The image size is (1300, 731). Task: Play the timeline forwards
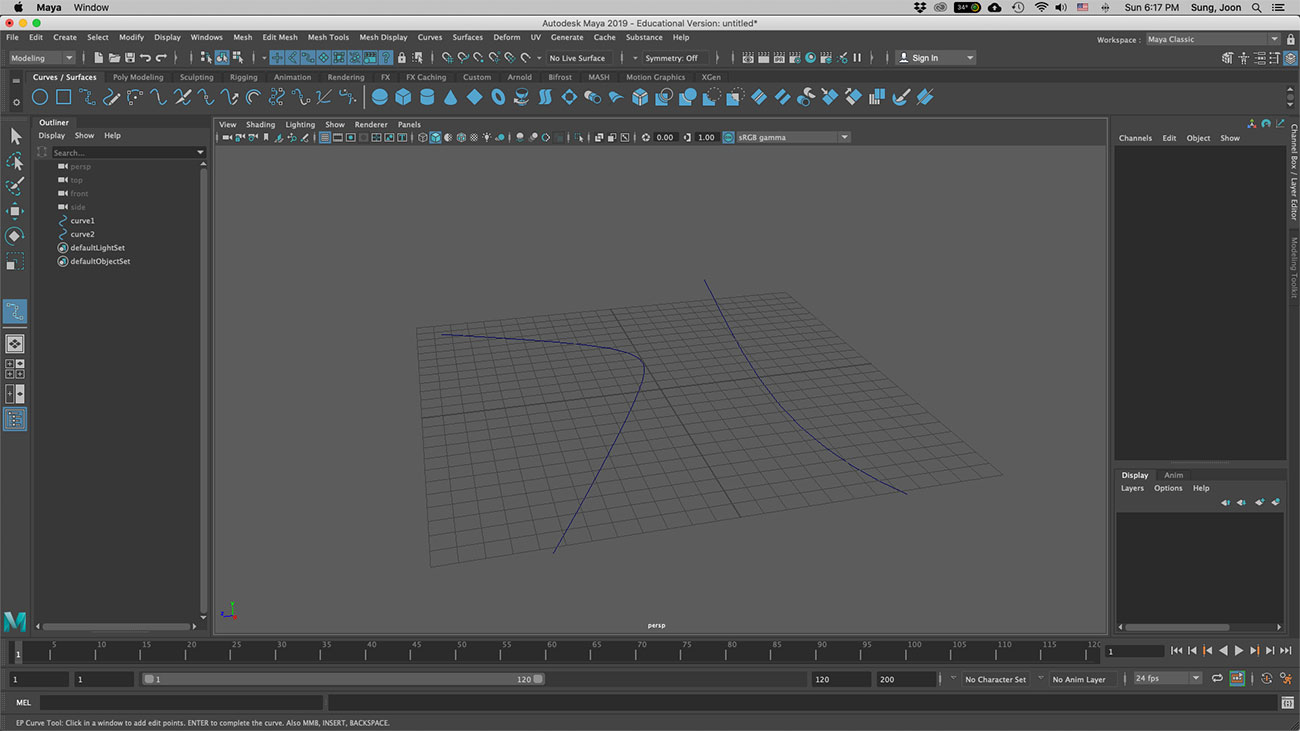[x=1239, y=651]
